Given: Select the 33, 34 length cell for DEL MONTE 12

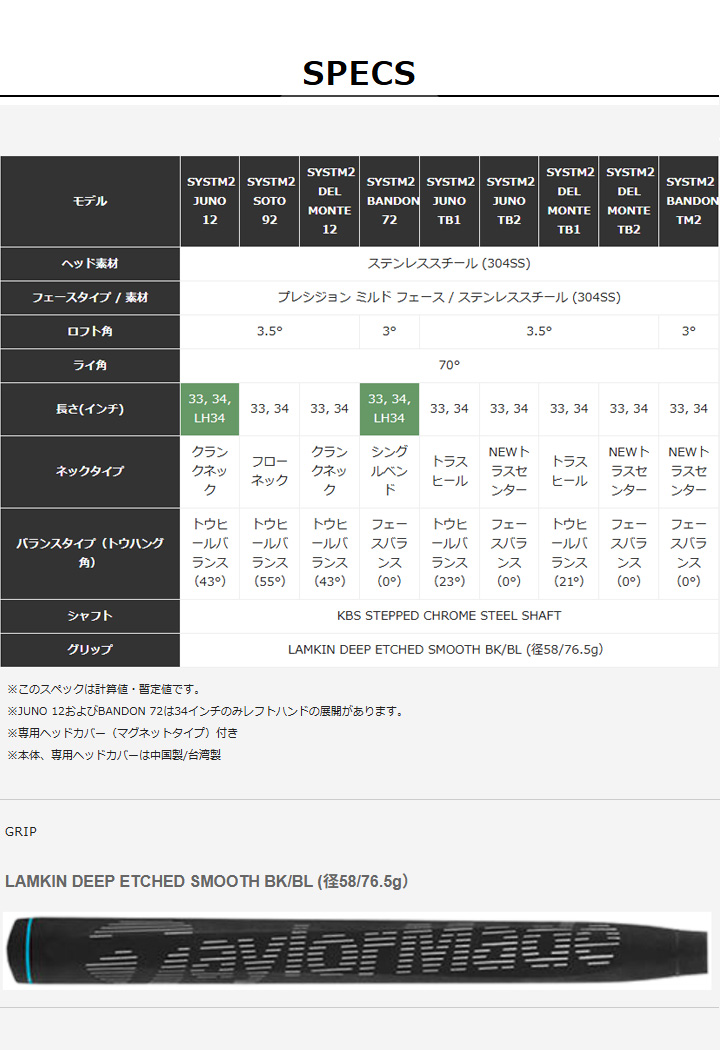Looking at the screenshot, I should coord(330,409).
